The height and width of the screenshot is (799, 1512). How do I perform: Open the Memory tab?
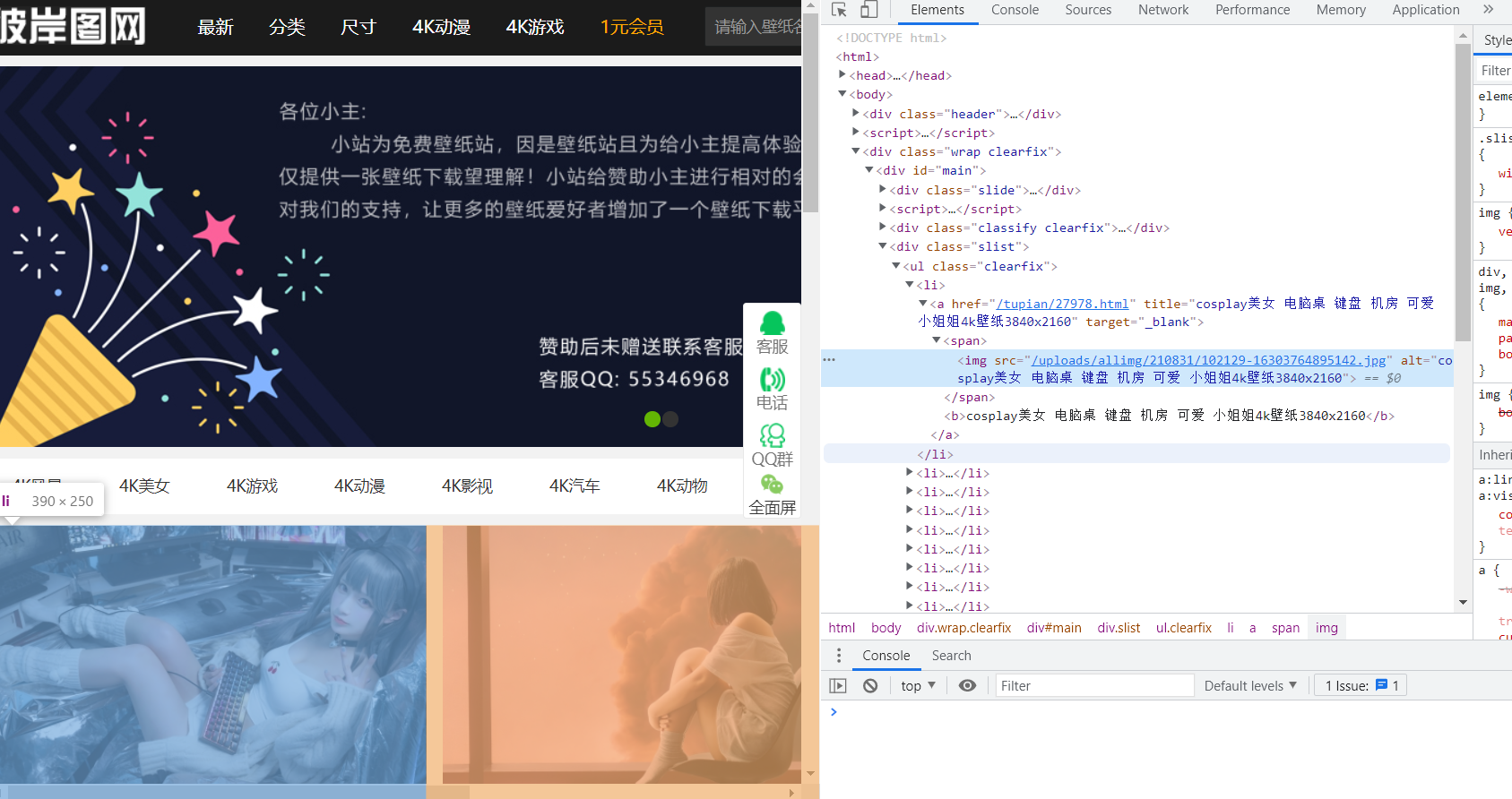pos(1341,10)
